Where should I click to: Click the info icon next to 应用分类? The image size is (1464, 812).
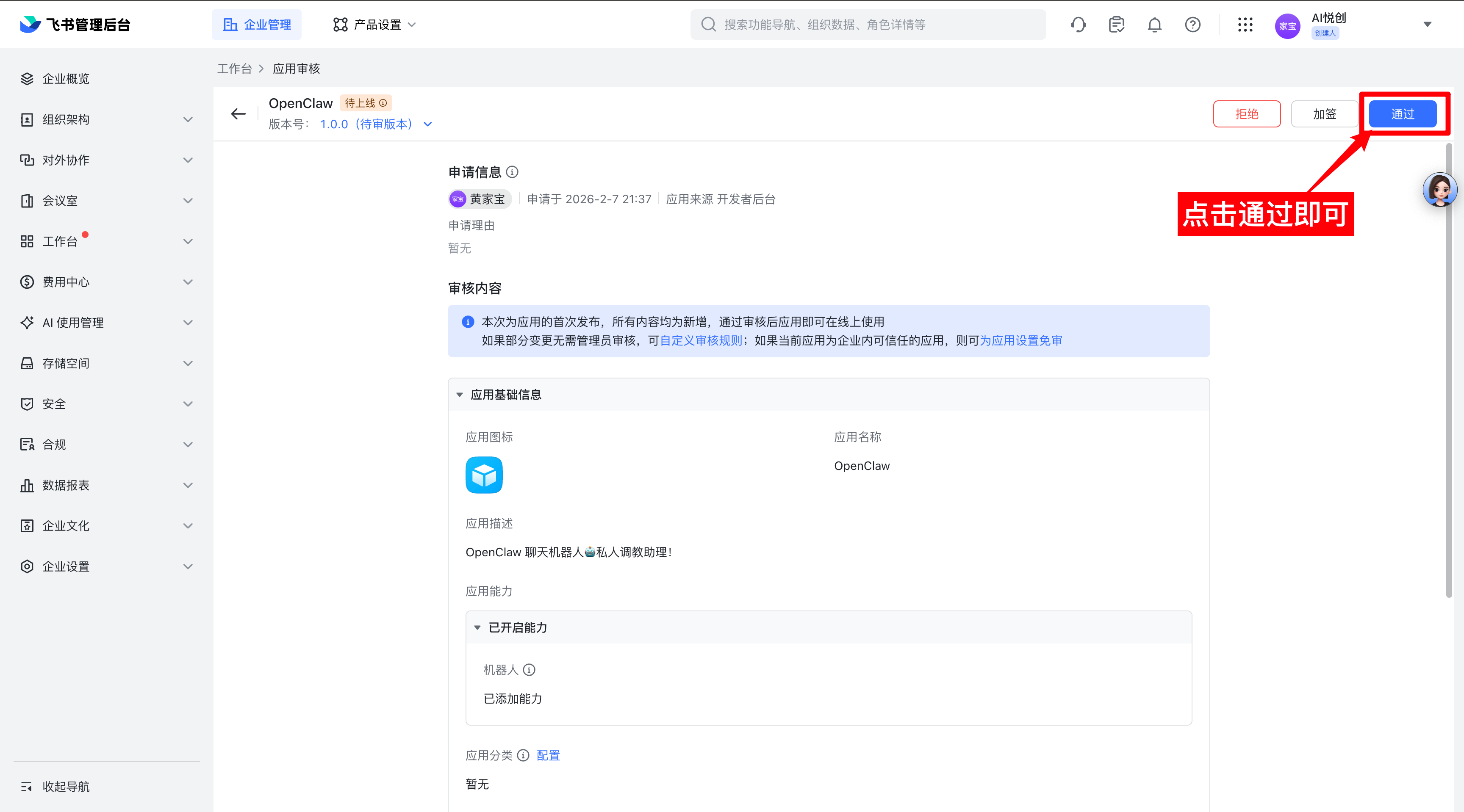point(524,755)
